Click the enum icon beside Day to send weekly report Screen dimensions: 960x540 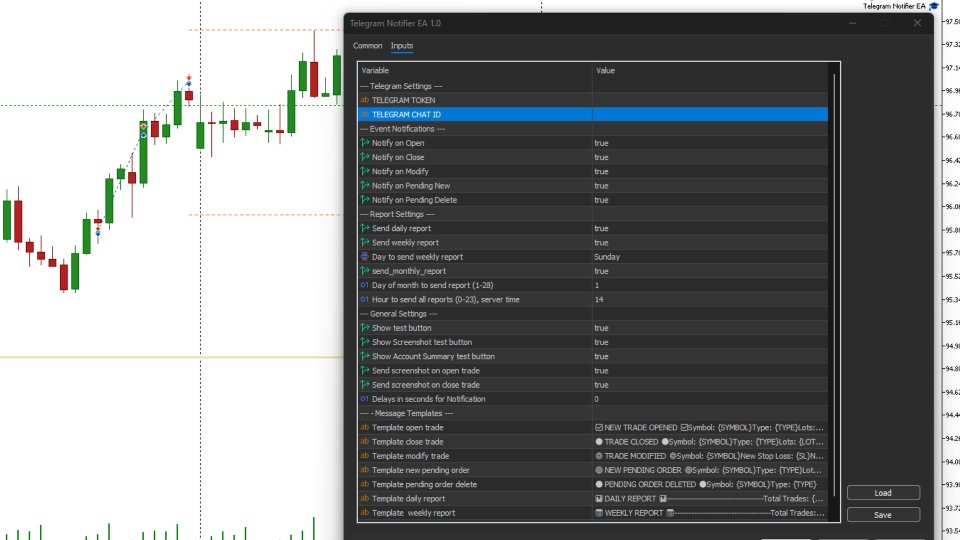[365, 257]
